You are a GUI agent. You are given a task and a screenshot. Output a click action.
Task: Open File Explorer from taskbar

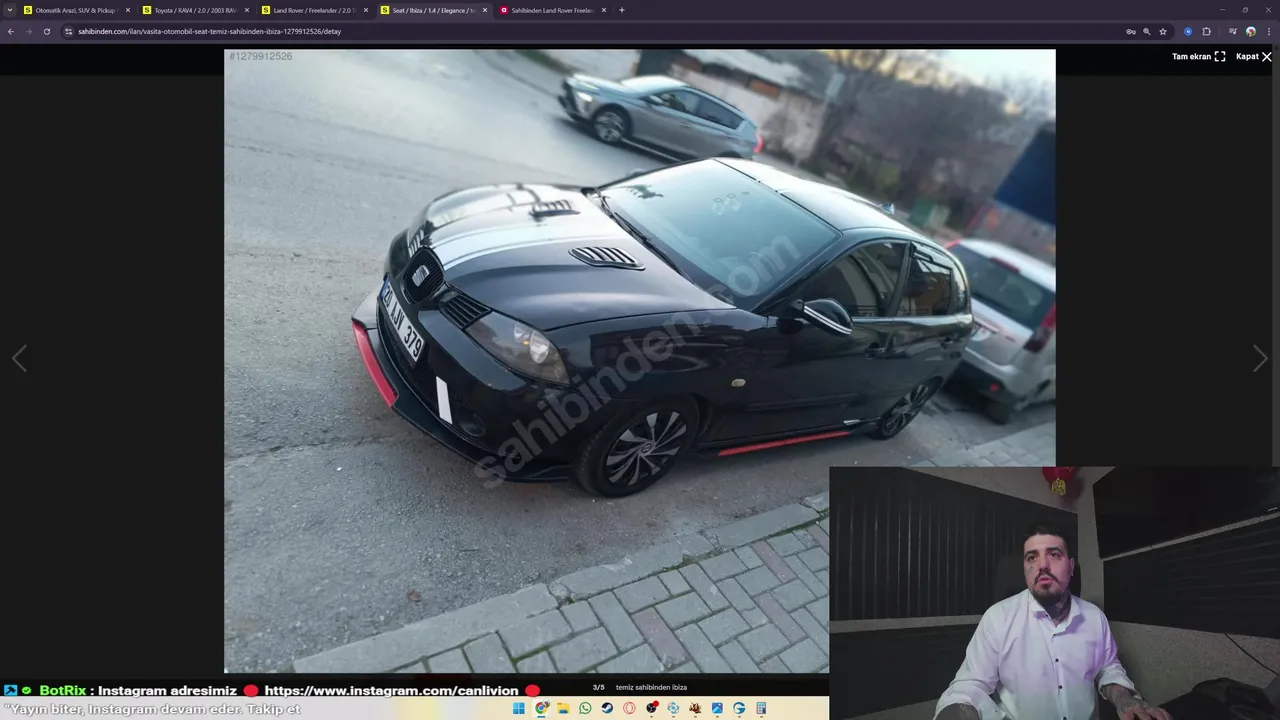(x=563, y=708)
